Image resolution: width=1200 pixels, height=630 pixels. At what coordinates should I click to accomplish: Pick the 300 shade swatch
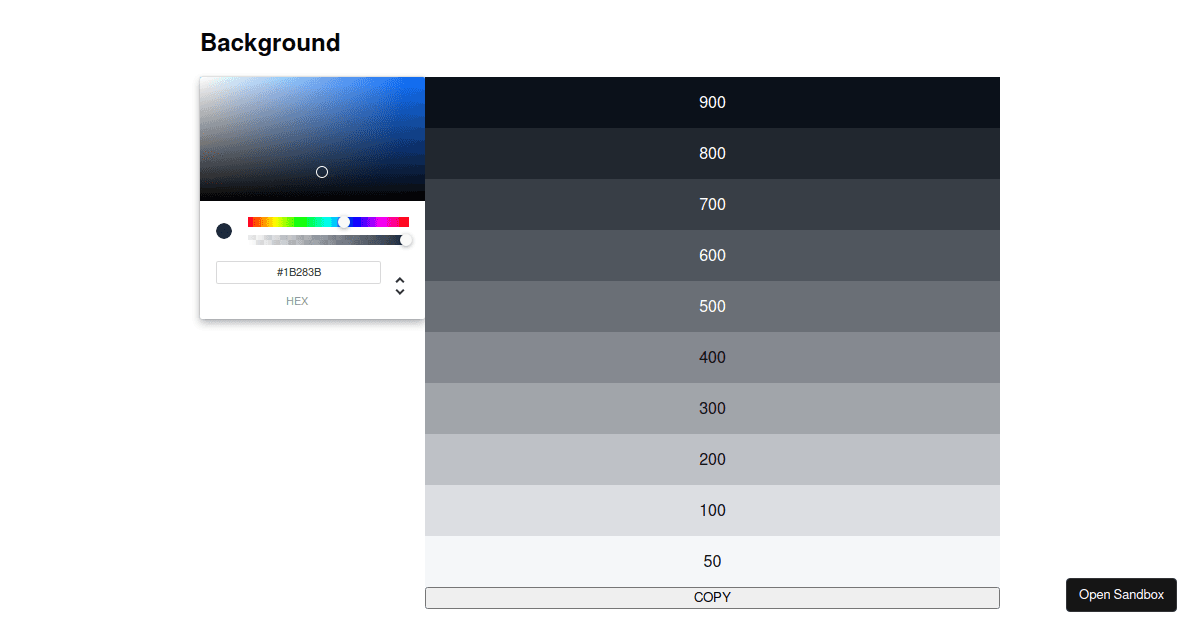pos(712,408)
